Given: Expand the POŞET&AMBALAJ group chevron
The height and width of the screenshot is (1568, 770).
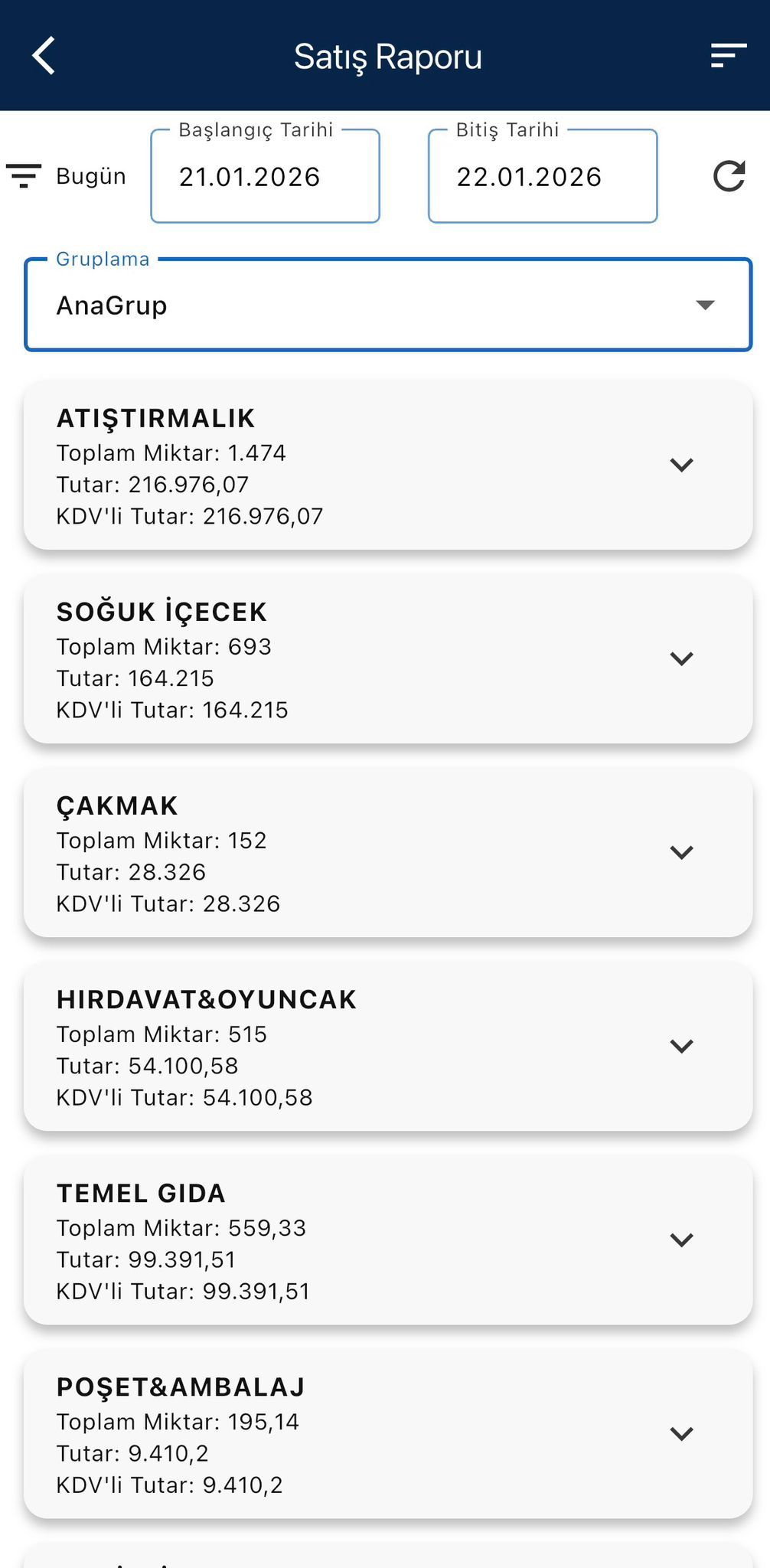Looking at the screenshot, I should click(x=681, y=1433).
